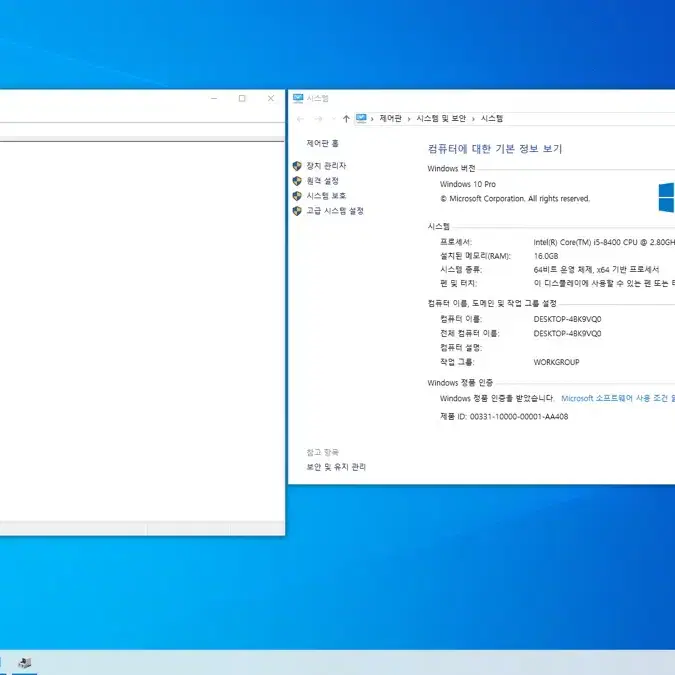
Task: Click the text Windows 10 Pro
Action: 468,184
